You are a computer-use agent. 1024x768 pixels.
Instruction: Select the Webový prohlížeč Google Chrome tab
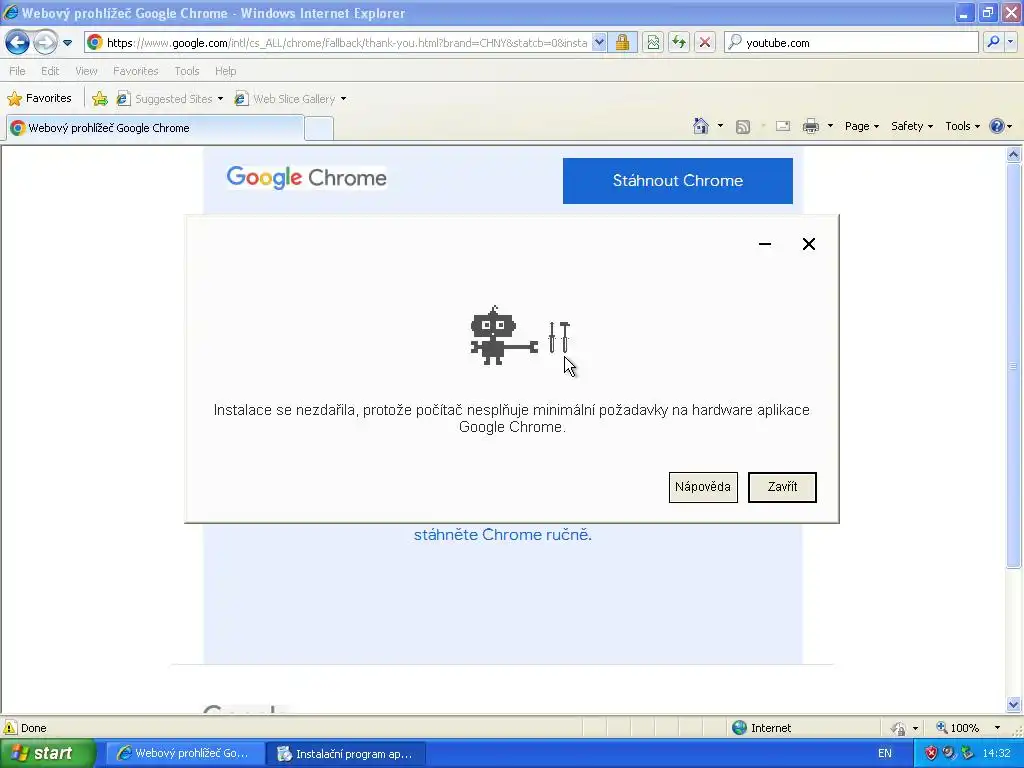155,128
